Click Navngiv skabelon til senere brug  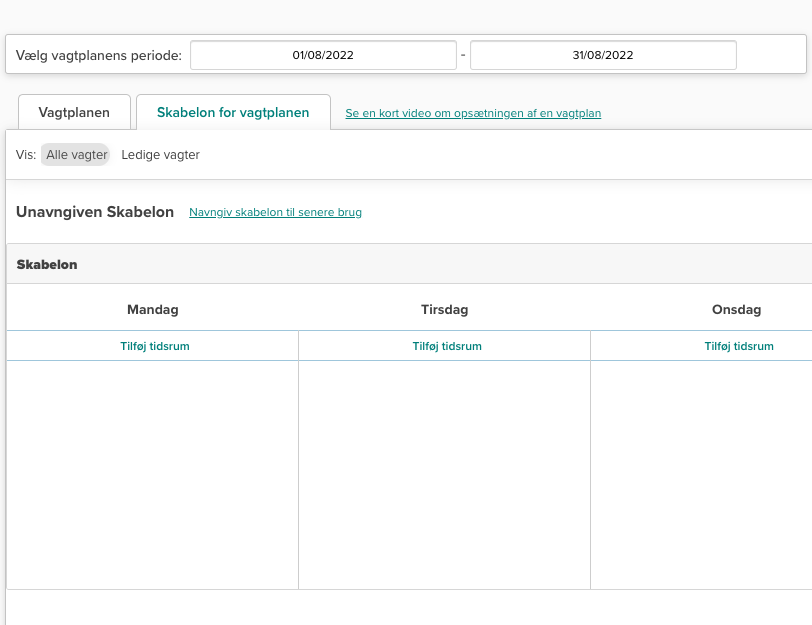pyautogui.click(x=275, y=212)
